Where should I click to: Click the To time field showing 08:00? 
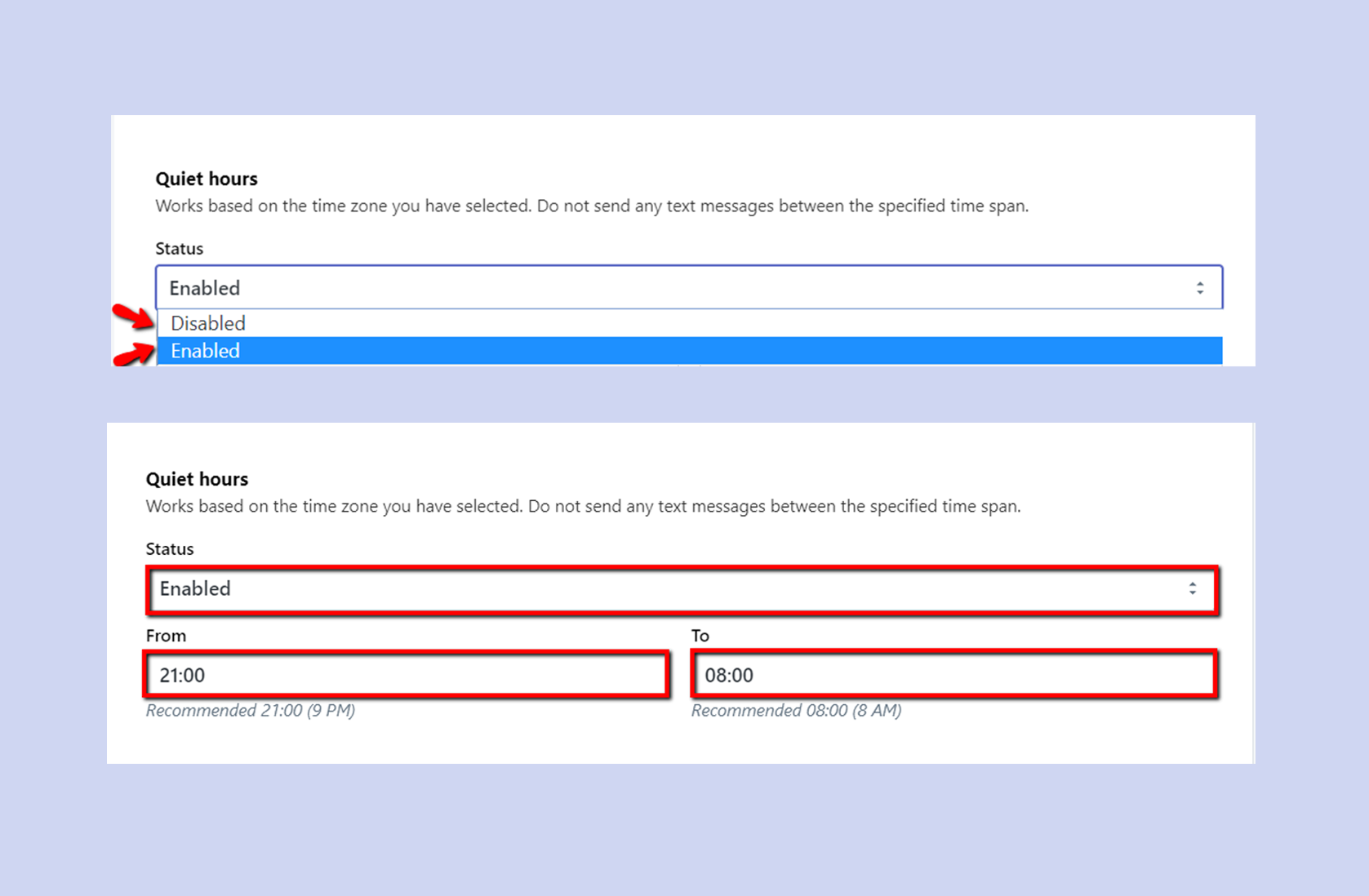pos(953,675)
